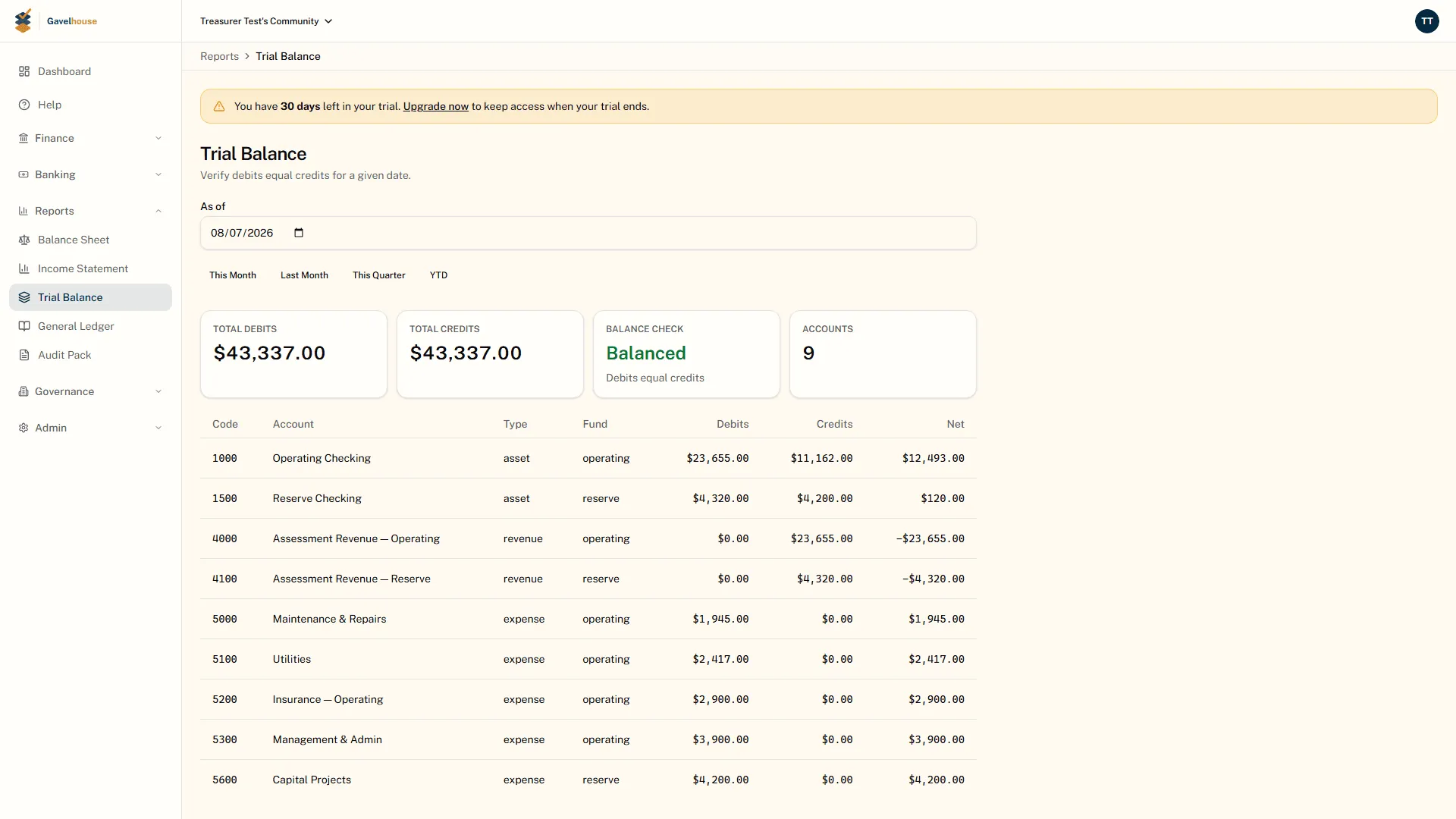The image size is (1456, 819).
Task: Click the Account column header
Action: tap(293, 424)
